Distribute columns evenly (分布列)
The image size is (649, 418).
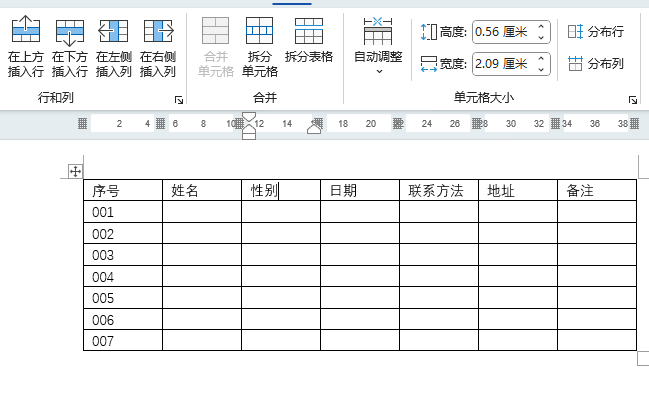[x=596, y=63]
